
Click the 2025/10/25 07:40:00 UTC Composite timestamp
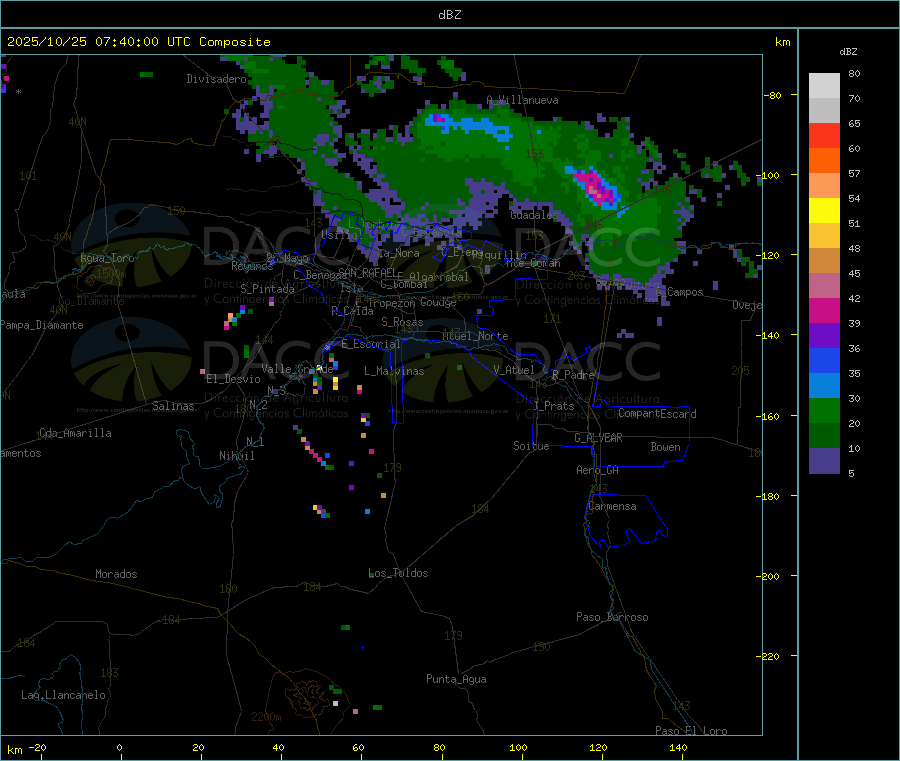[x=138, y=42]
